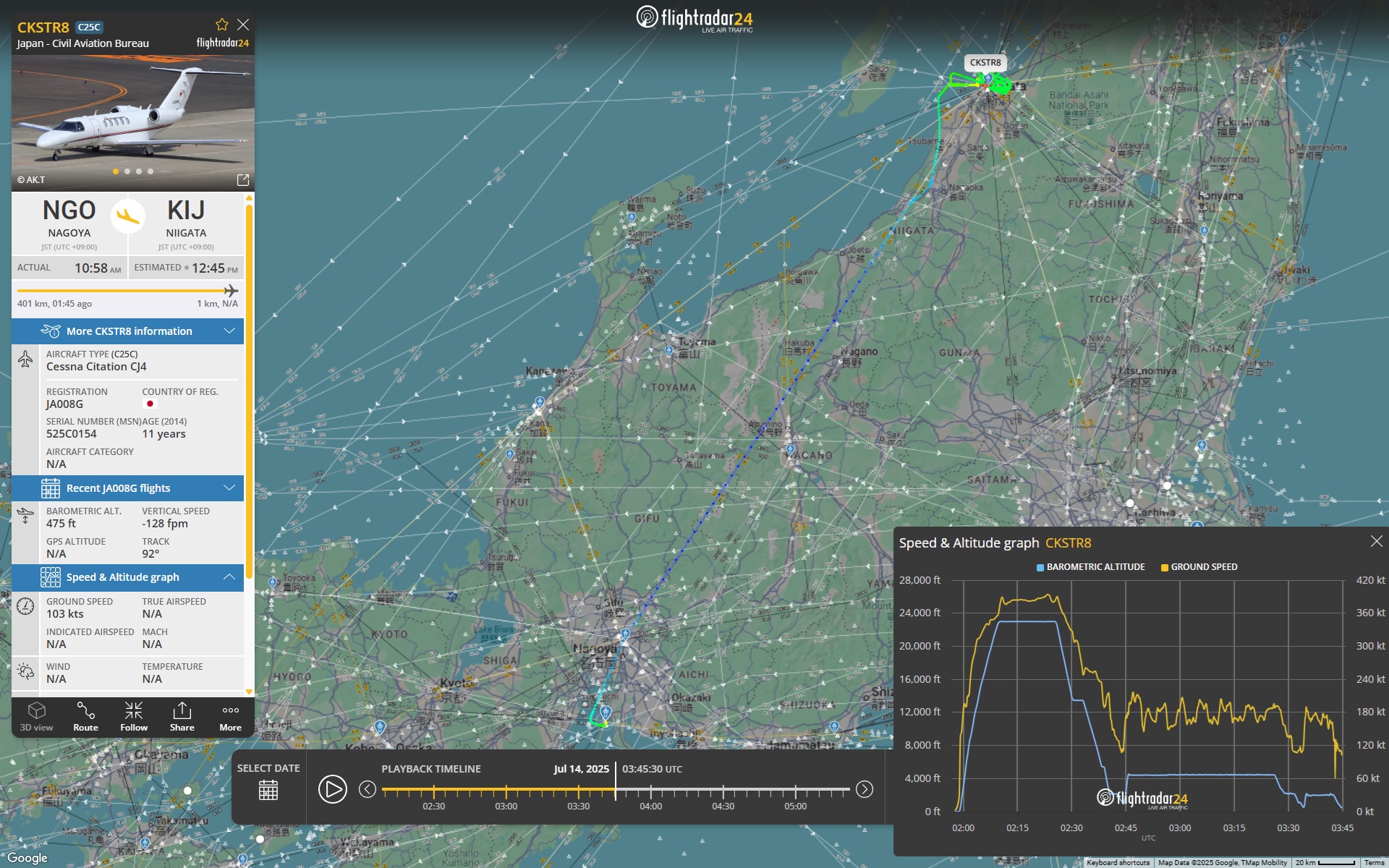The width and height of the screenshot is (1389, 868).
Task: Click playback timeline position handle
Action: point(616,781)
